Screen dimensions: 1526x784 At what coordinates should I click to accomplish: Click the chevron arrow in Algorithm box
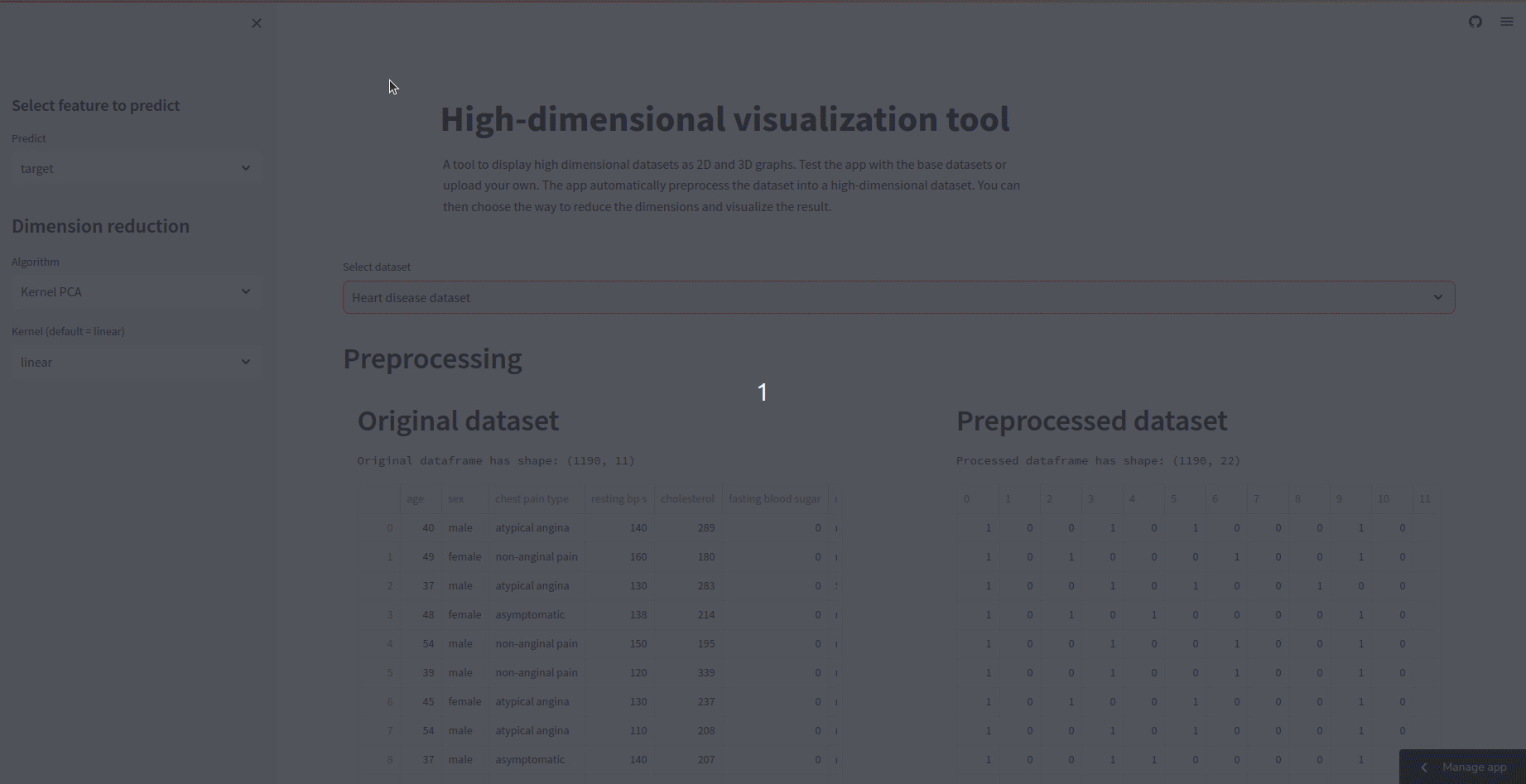(x=246, y=291)
